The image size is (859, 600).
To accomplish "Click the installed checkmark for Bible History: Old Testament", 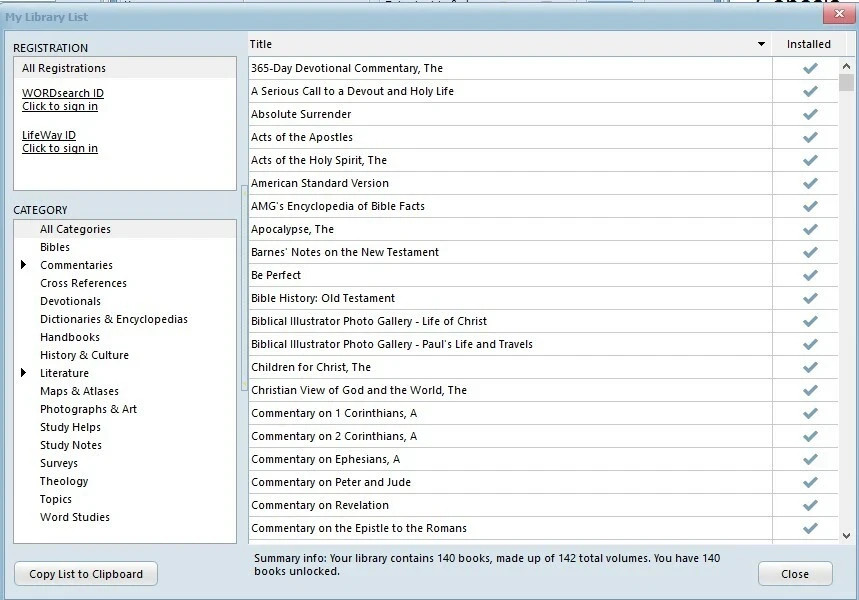I will pos(808,298).
